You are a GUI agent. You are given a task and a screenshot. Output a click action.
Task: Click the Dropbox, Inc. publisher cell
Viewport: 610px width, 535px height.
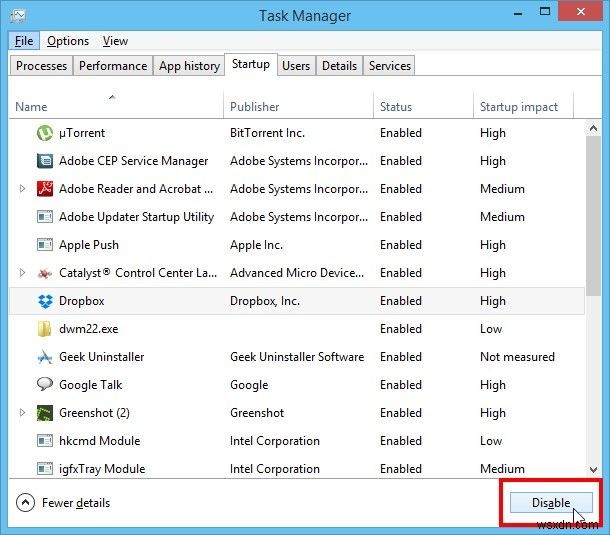(x=265, y=301)
